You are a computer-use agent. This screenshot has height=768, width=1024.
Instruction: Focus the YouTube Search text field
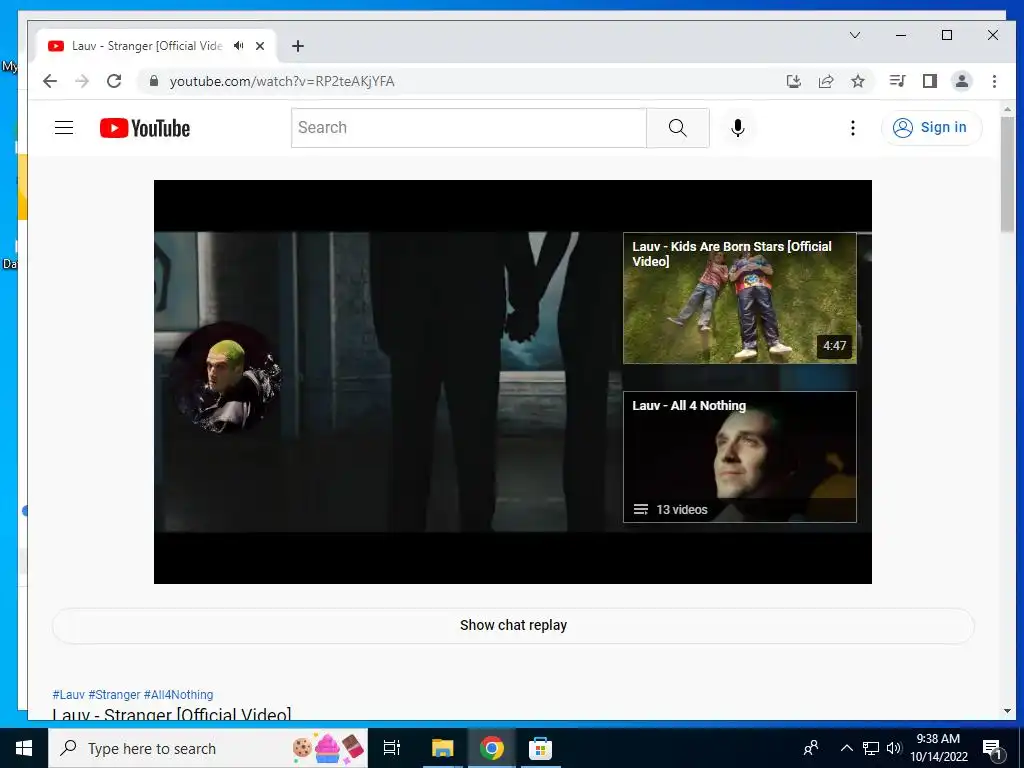(469, 128)
